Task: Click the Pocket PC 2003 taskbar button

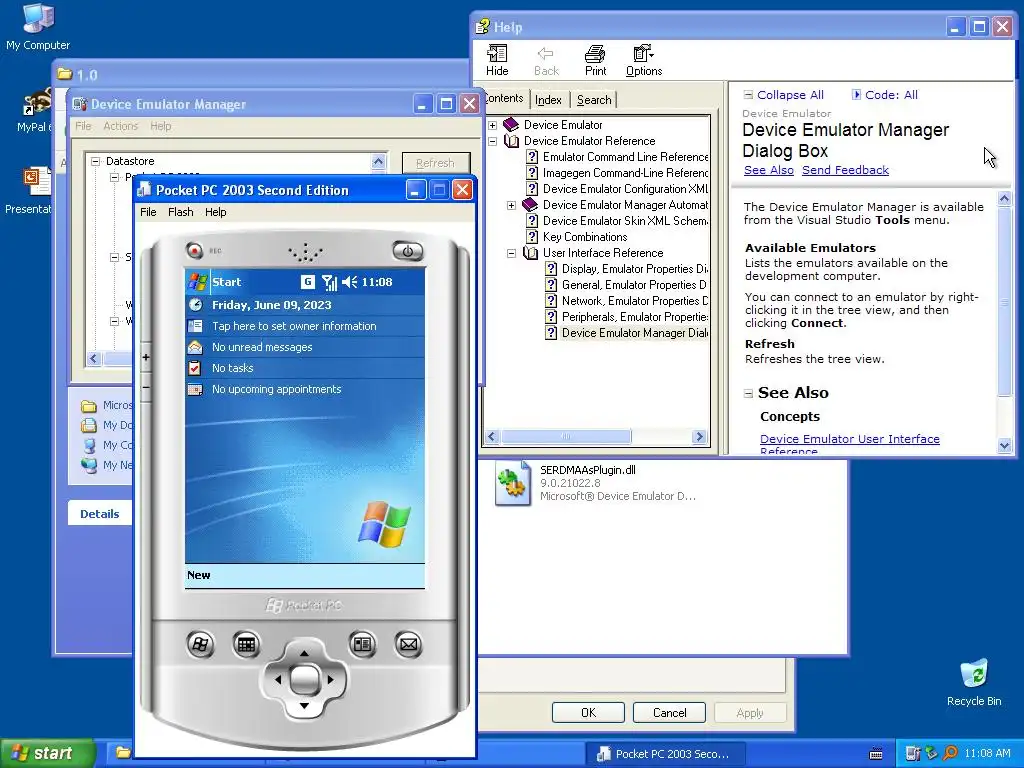Action: coord(663,754)
